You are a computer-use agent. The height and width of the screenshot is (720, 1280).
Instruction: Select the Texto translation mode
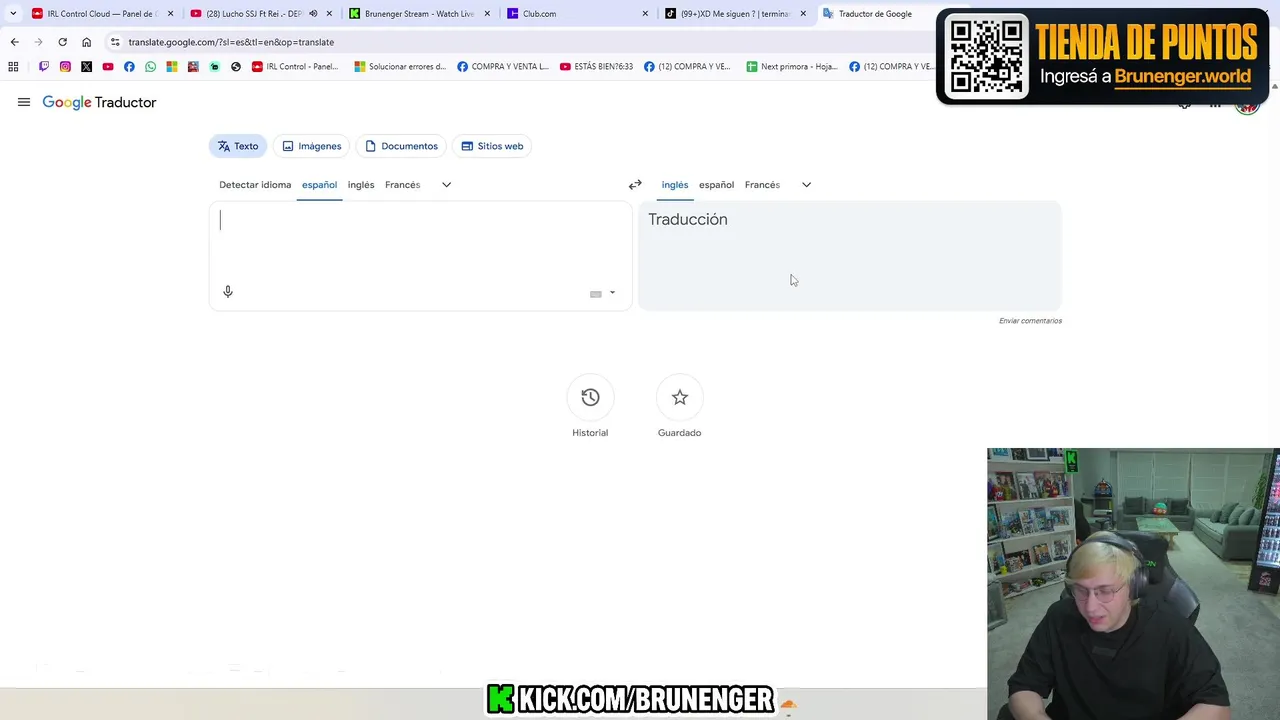point(238,146)
